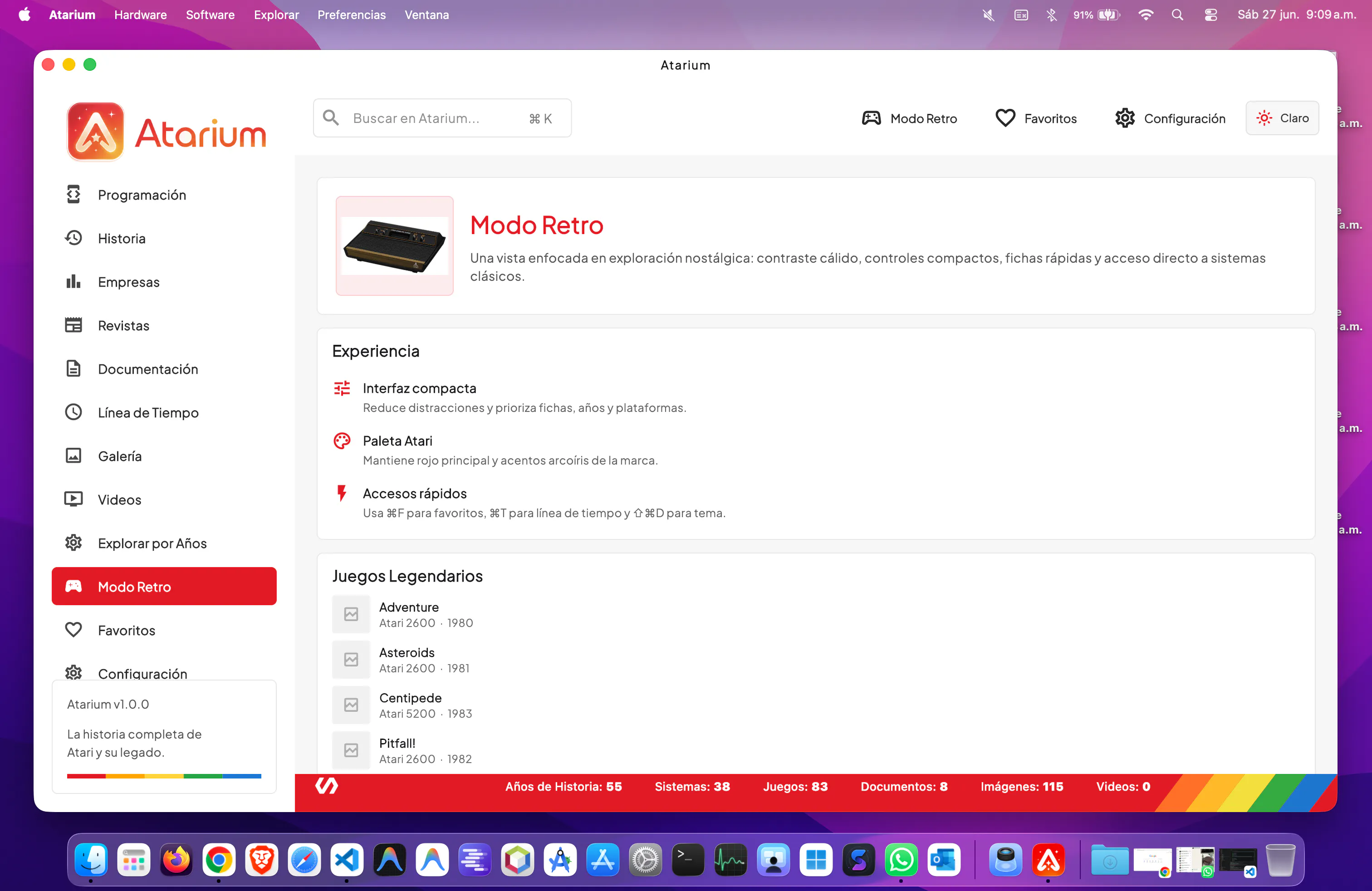
Task: Open the Empresas section label
Action: [x=128, y=282]
